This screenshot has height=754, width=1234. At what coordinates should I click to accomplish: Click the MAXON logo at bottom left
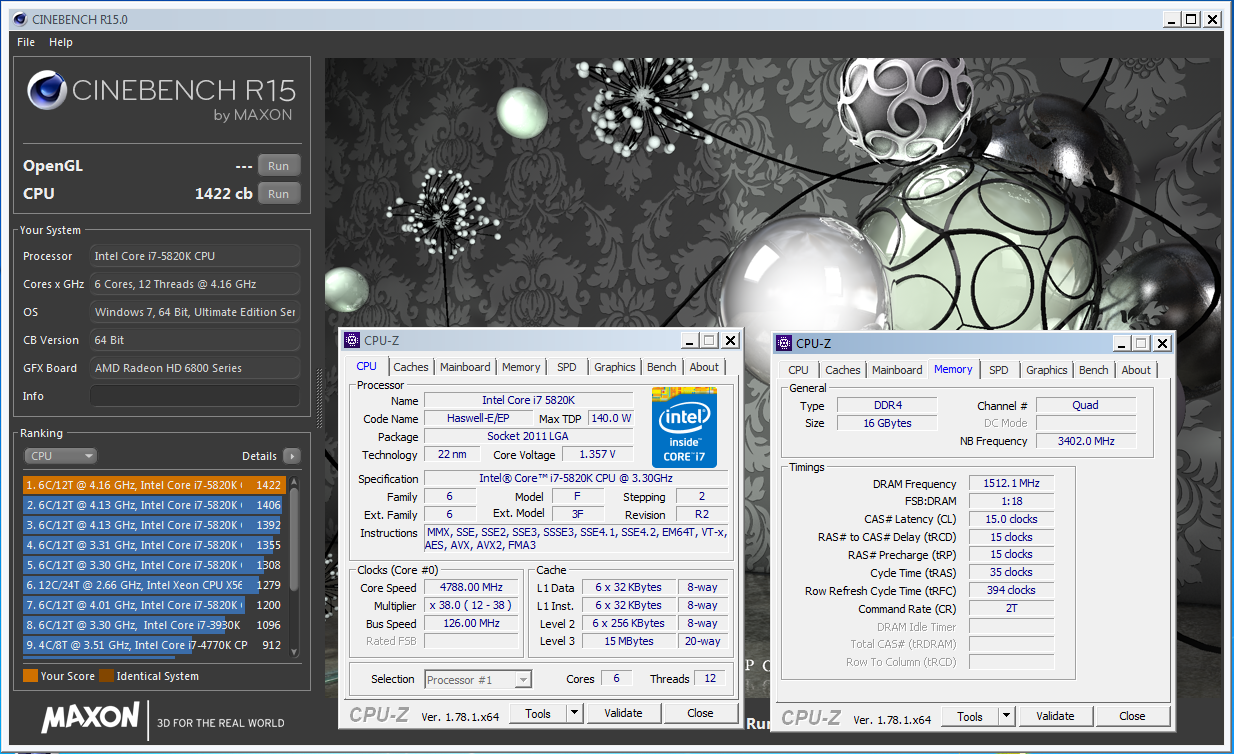tap(90, 716)
